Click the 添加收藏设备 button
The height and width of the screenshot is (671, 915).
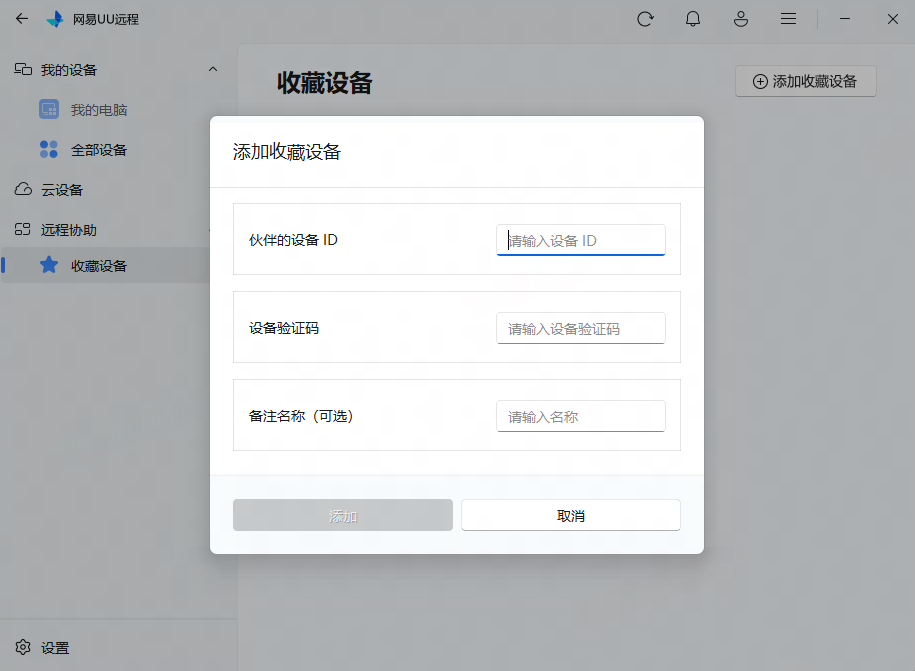[805, 82]
